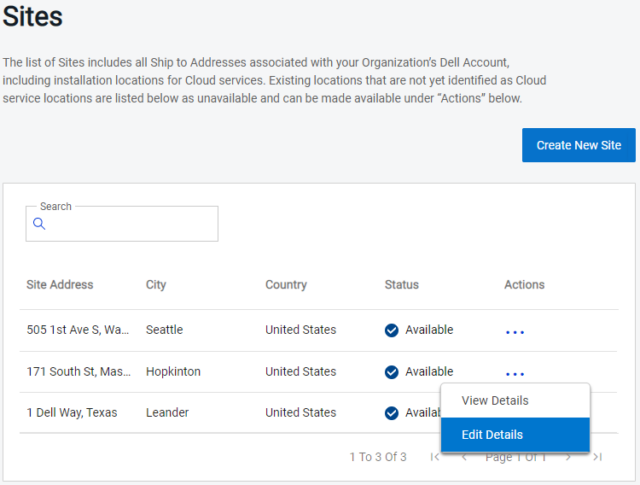Sort by Country column header
Image resolution: width=640 pixels, height=485 pixels.
tap(286, 285)
